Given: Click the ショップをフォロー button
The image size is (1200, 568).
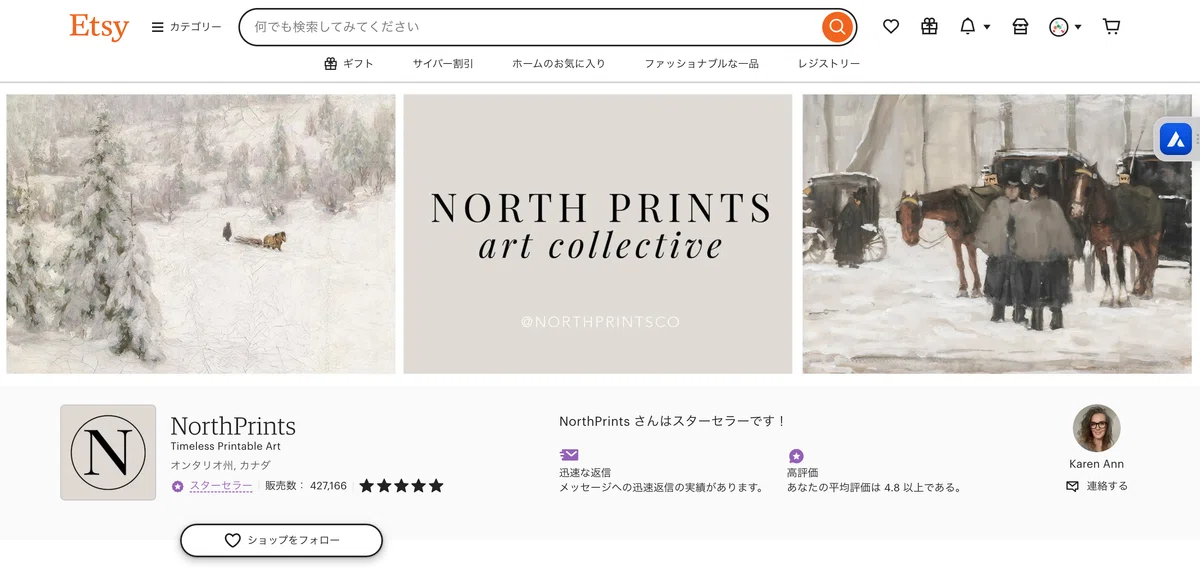Looking at the screenshot, I should tap(282, 540).
